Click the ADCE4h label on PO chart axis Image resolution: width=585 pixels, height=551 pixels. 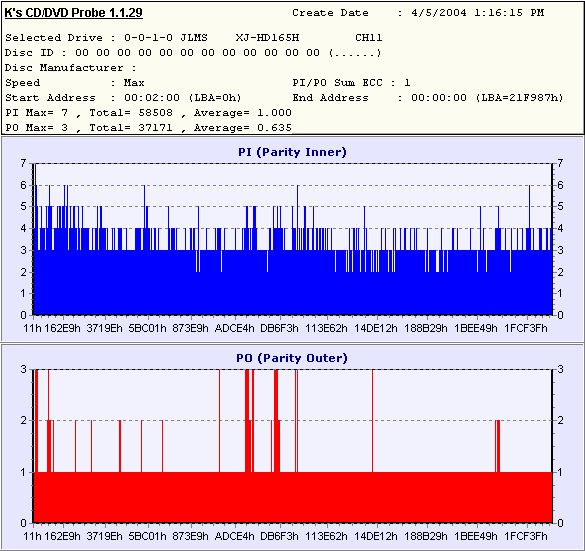(x=235, y=536)
